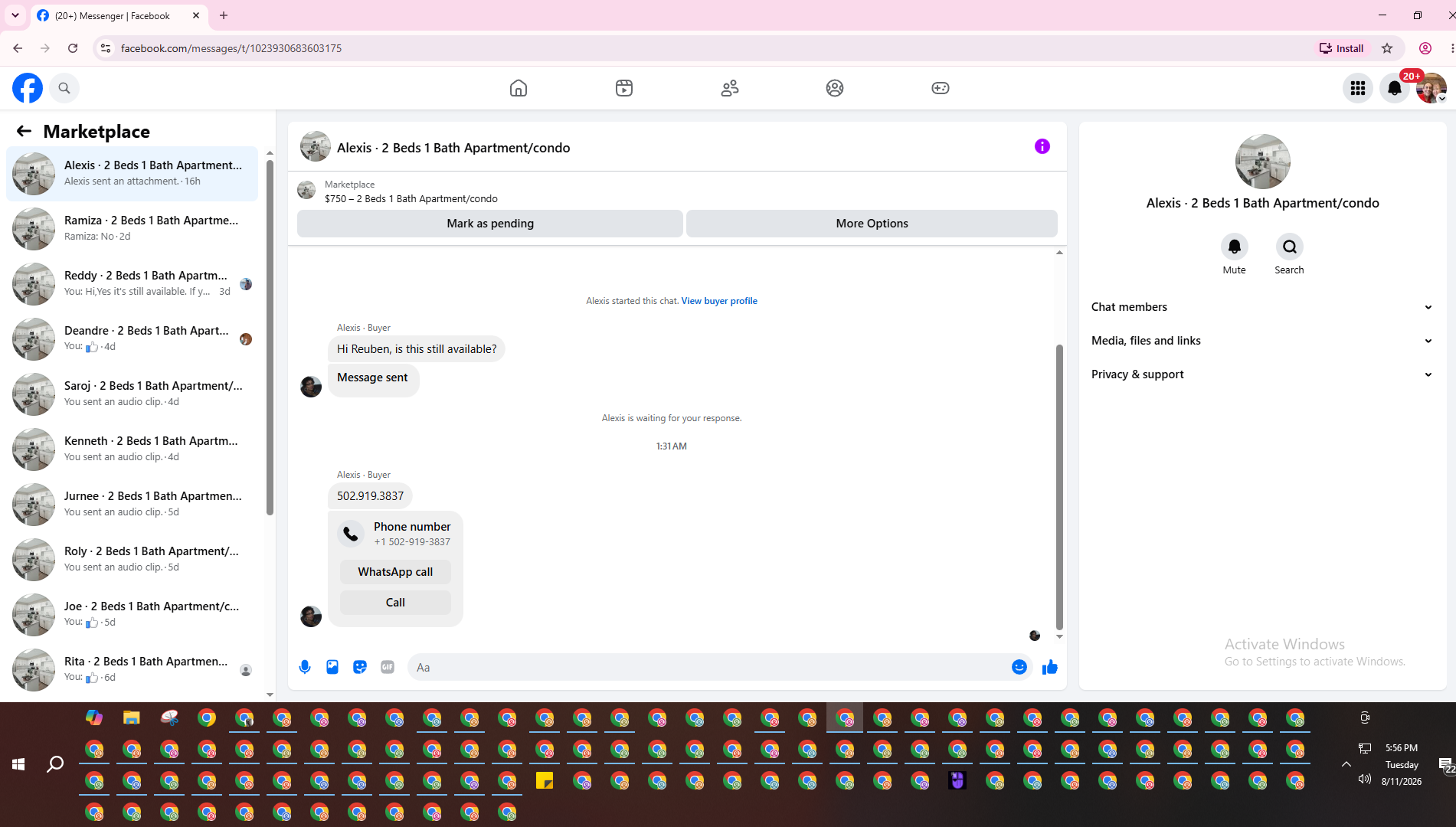Open More Options for the listing

[x=872, y=224]
